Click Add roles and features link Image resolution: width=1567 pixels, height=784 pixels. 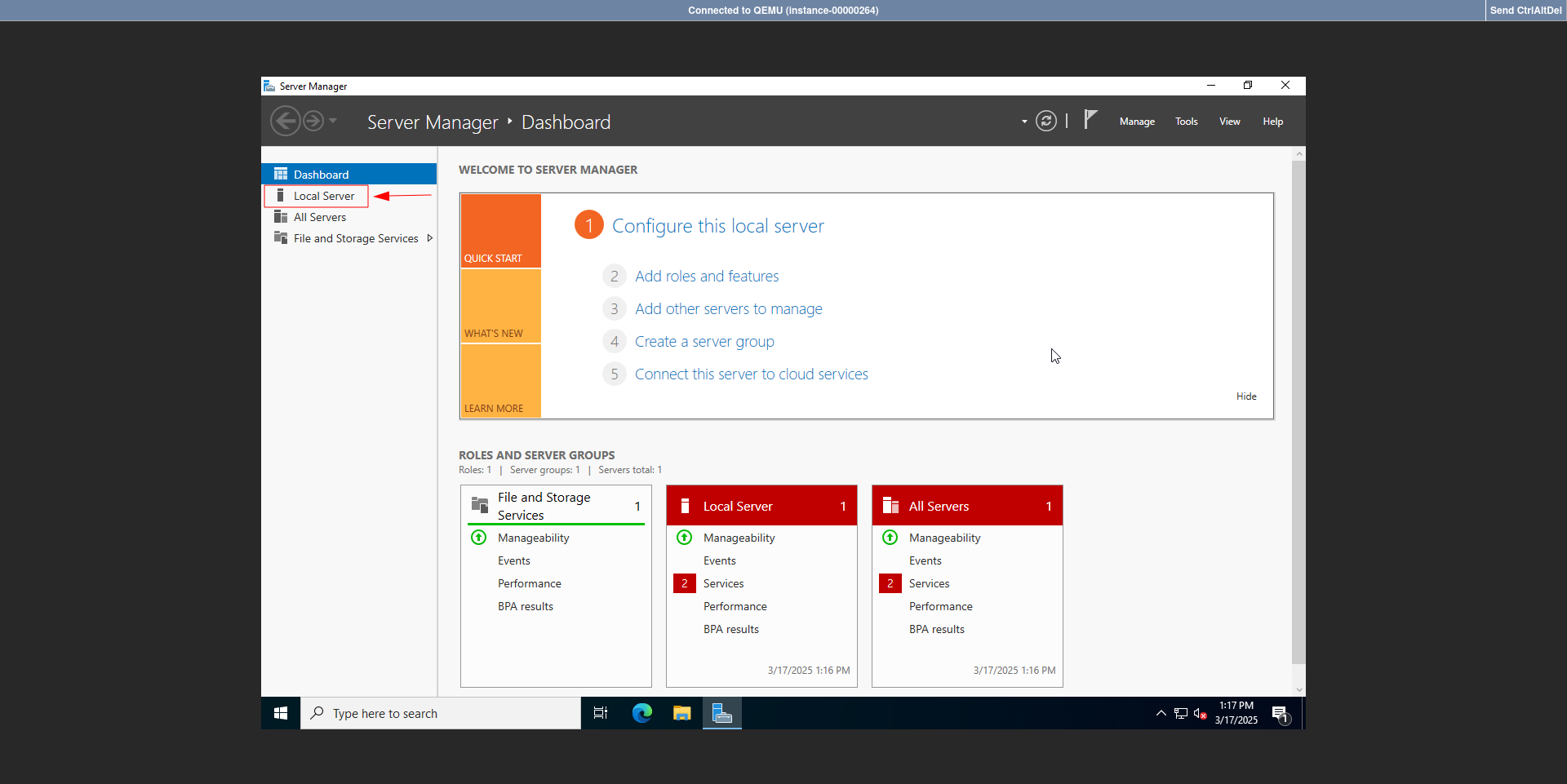click(707, 277)
